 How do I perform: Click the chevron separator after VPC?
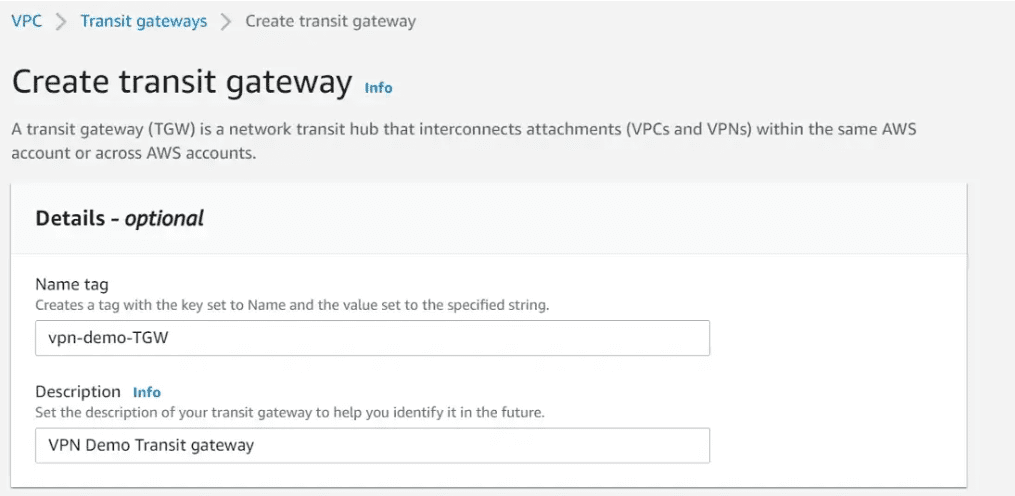click(61, 21)
